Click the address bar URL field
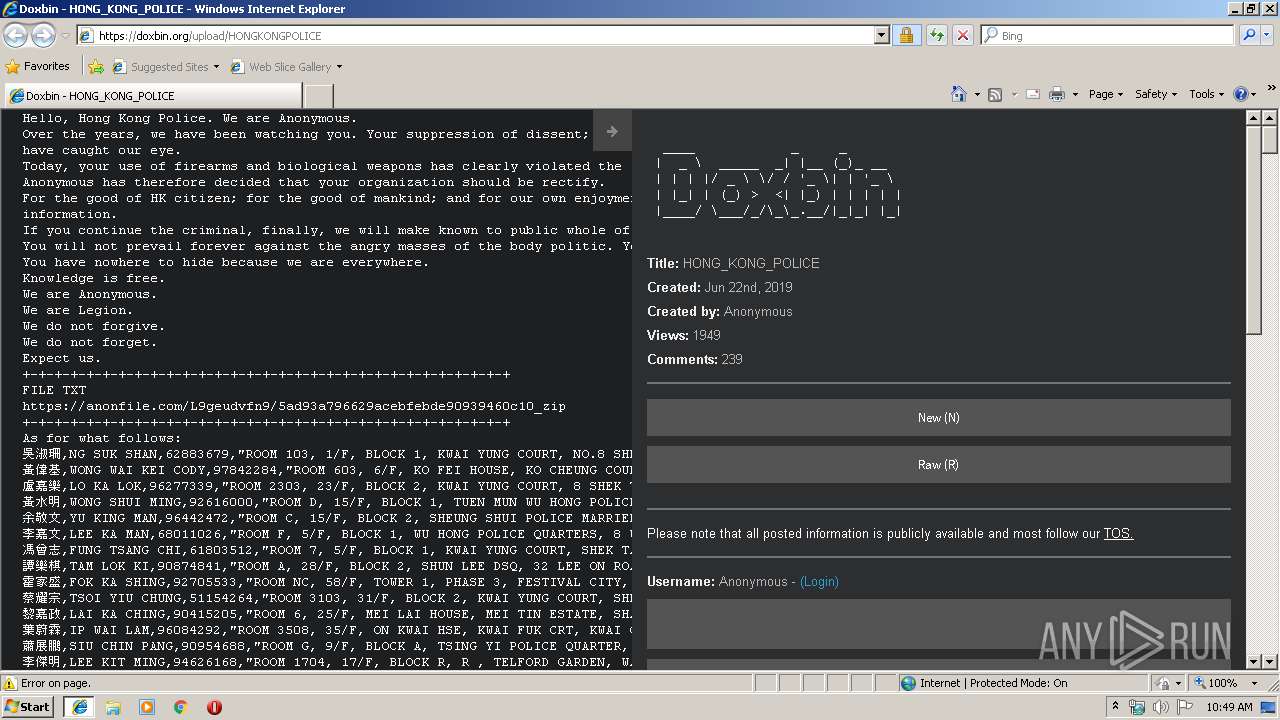 click(x=475, y=35)
